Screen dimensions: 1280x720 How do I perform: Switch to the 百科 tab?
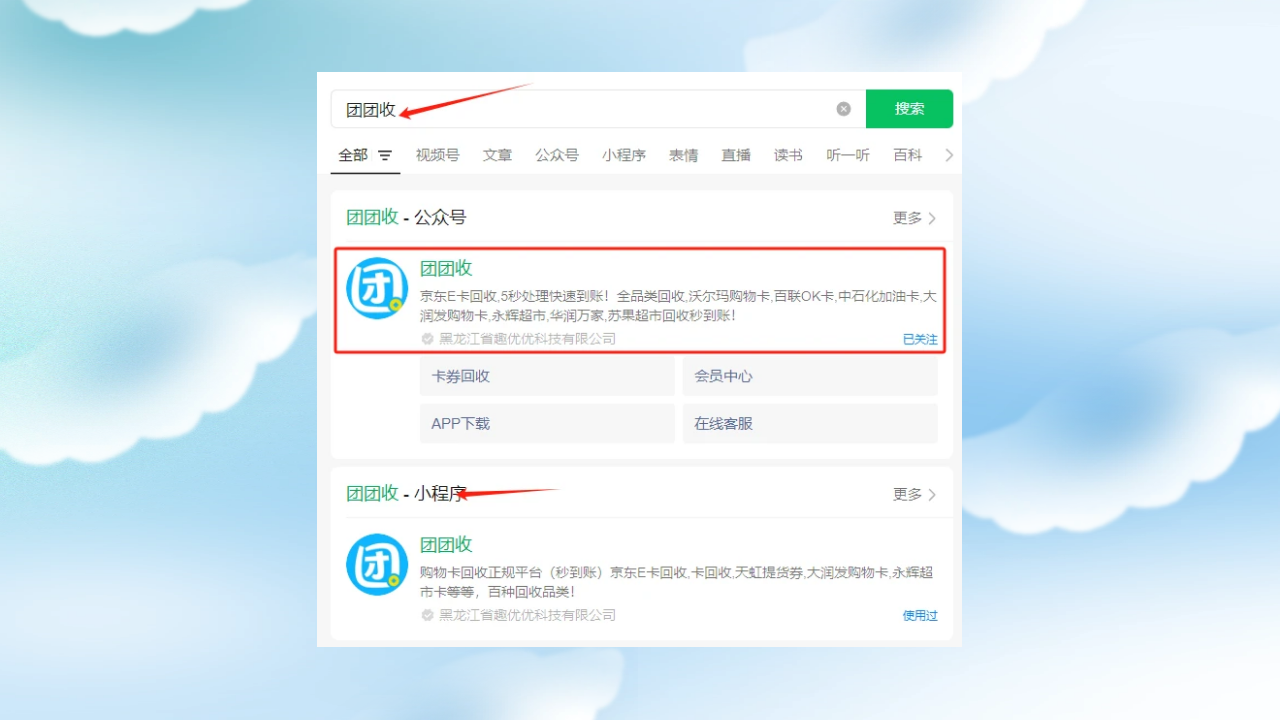click(907, 155)
